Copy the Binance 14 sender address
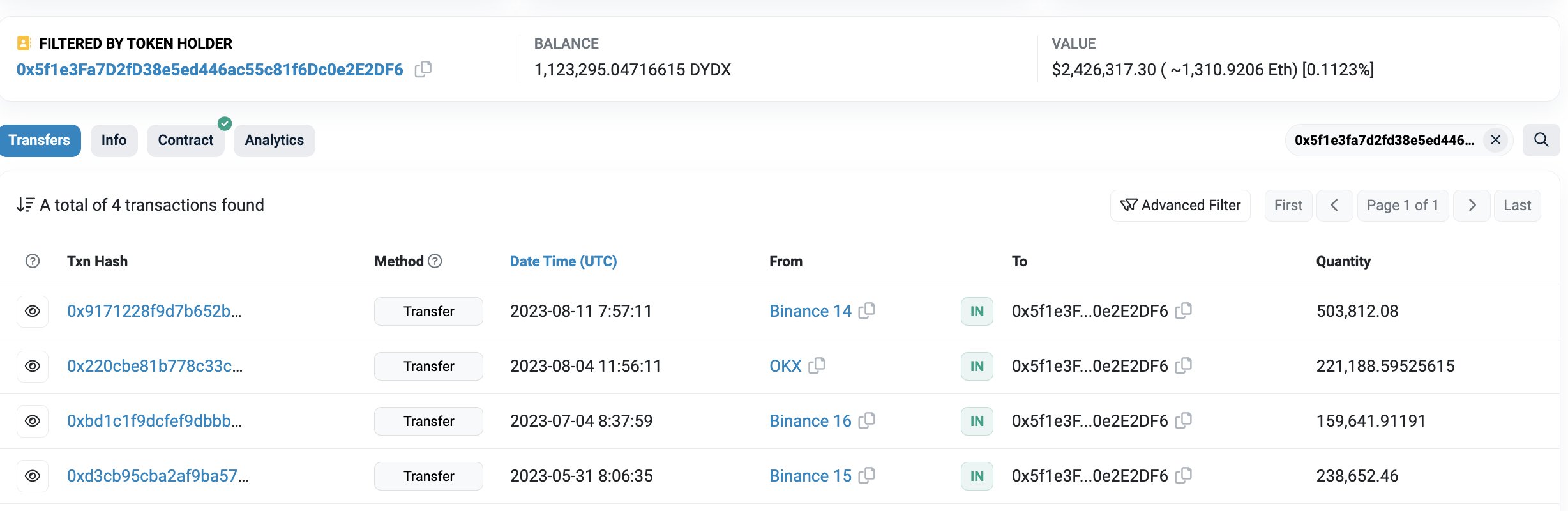 click(866, 311)
